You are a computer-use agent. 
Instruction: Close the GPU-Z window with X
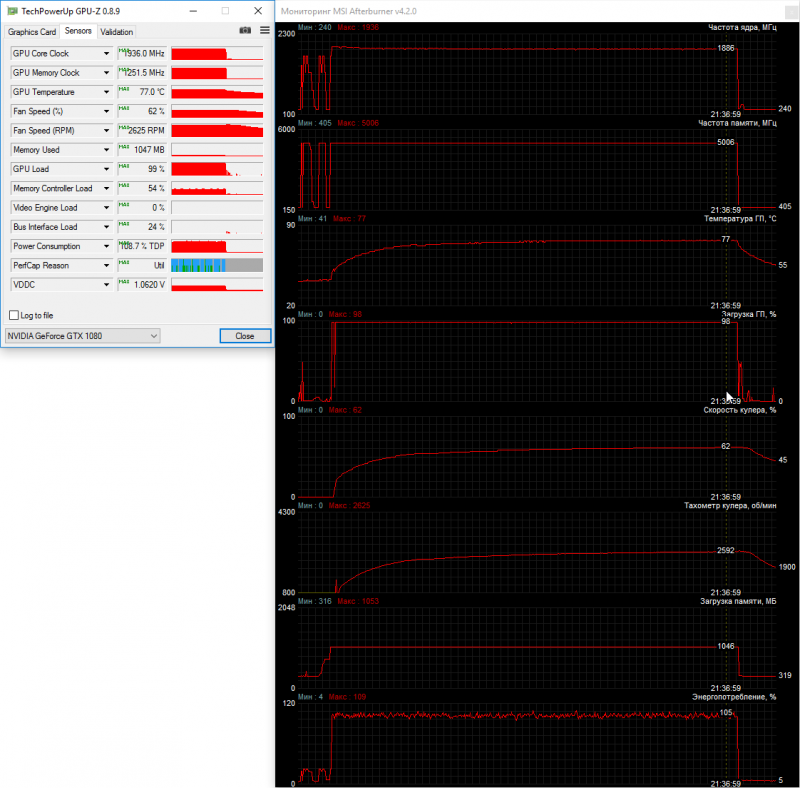pyautogui.click(x=258, y=11)
